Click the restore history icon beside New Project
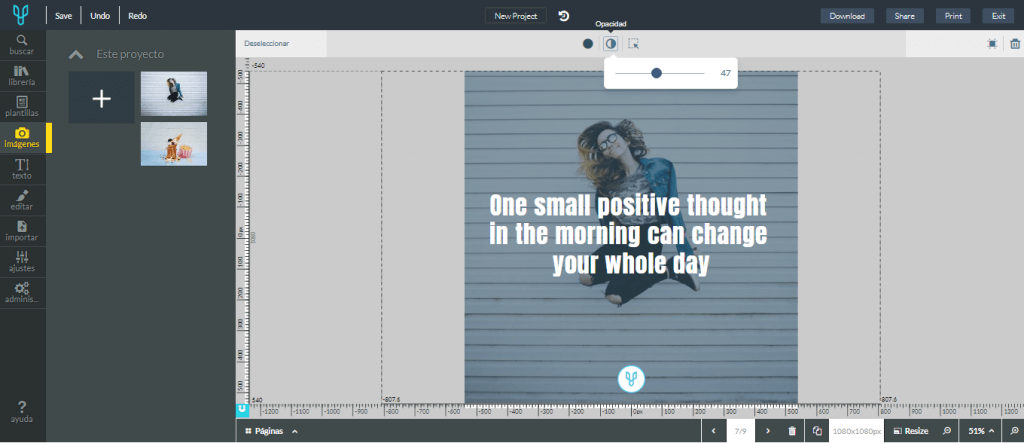 click(x=564, y=16)
